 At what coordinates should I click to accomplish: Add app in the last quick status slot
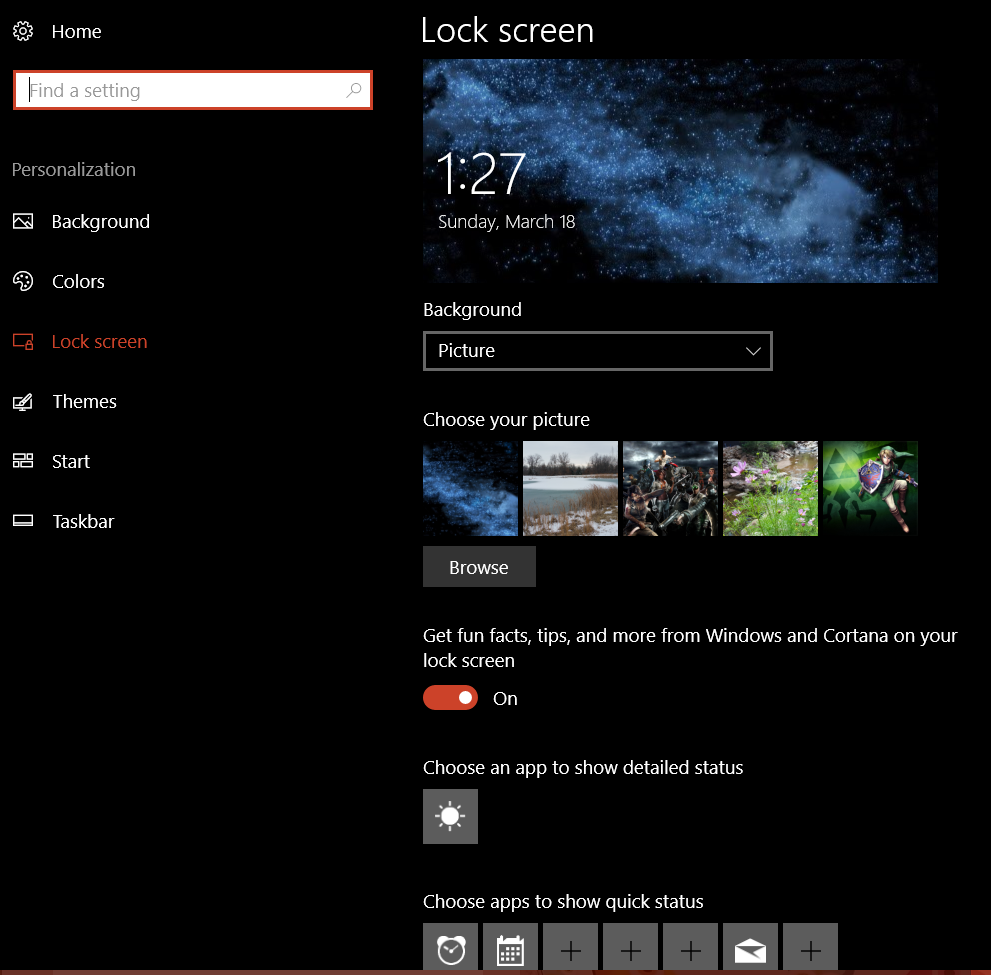click(810, 948)
